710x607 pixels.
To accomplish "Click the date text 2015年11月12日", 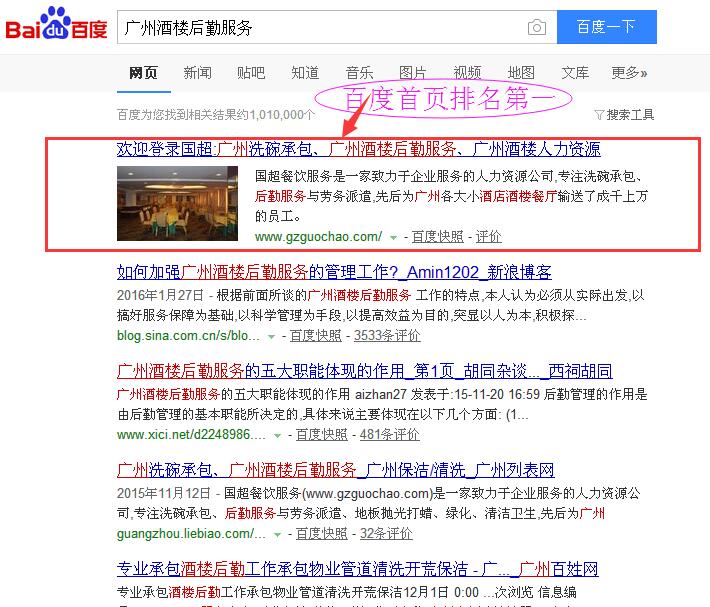I will 164,493.
